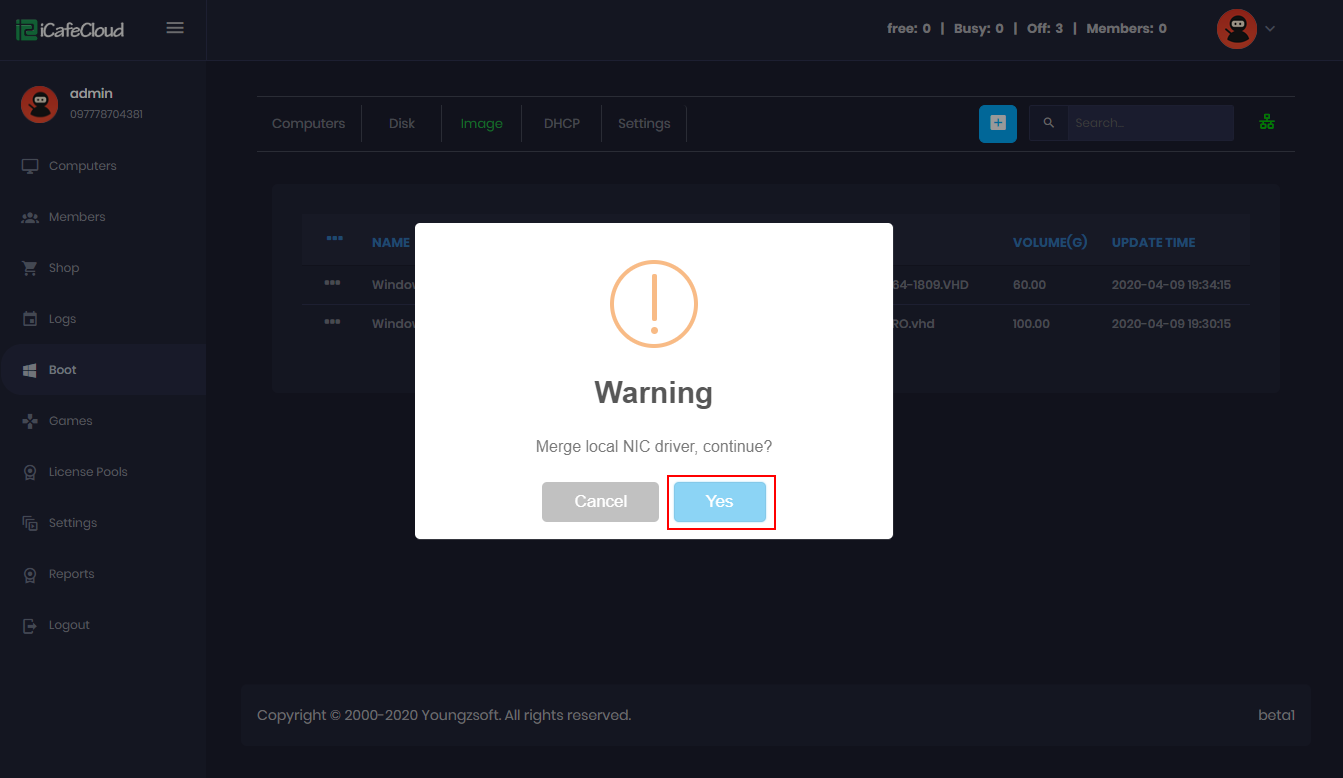Expand the row actions menu on the NAME header
Image resolution: width=1343 pixels, height=778 pixels.
pyautogui.click(x=334, y=240)
